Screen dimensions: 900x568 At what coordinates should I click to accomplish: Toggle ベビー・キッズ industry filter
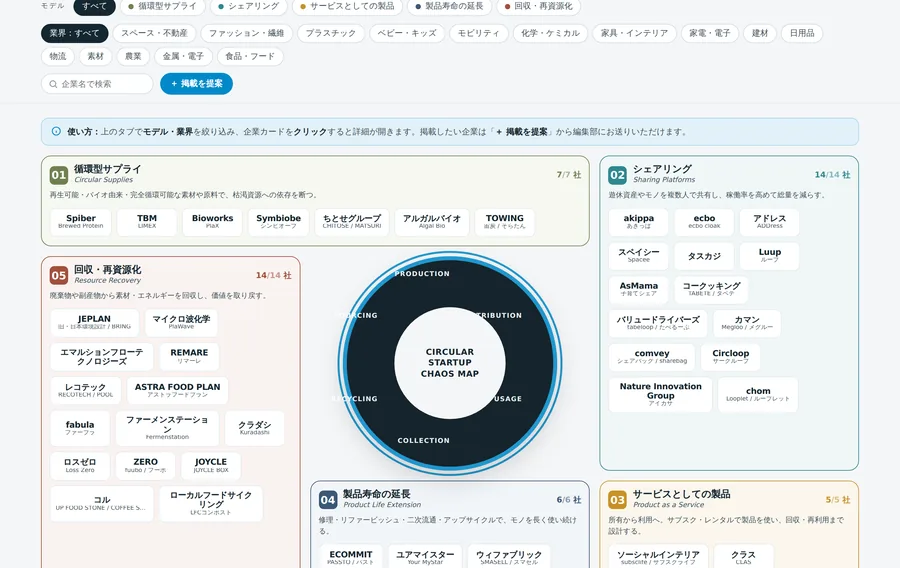(407, 33)
